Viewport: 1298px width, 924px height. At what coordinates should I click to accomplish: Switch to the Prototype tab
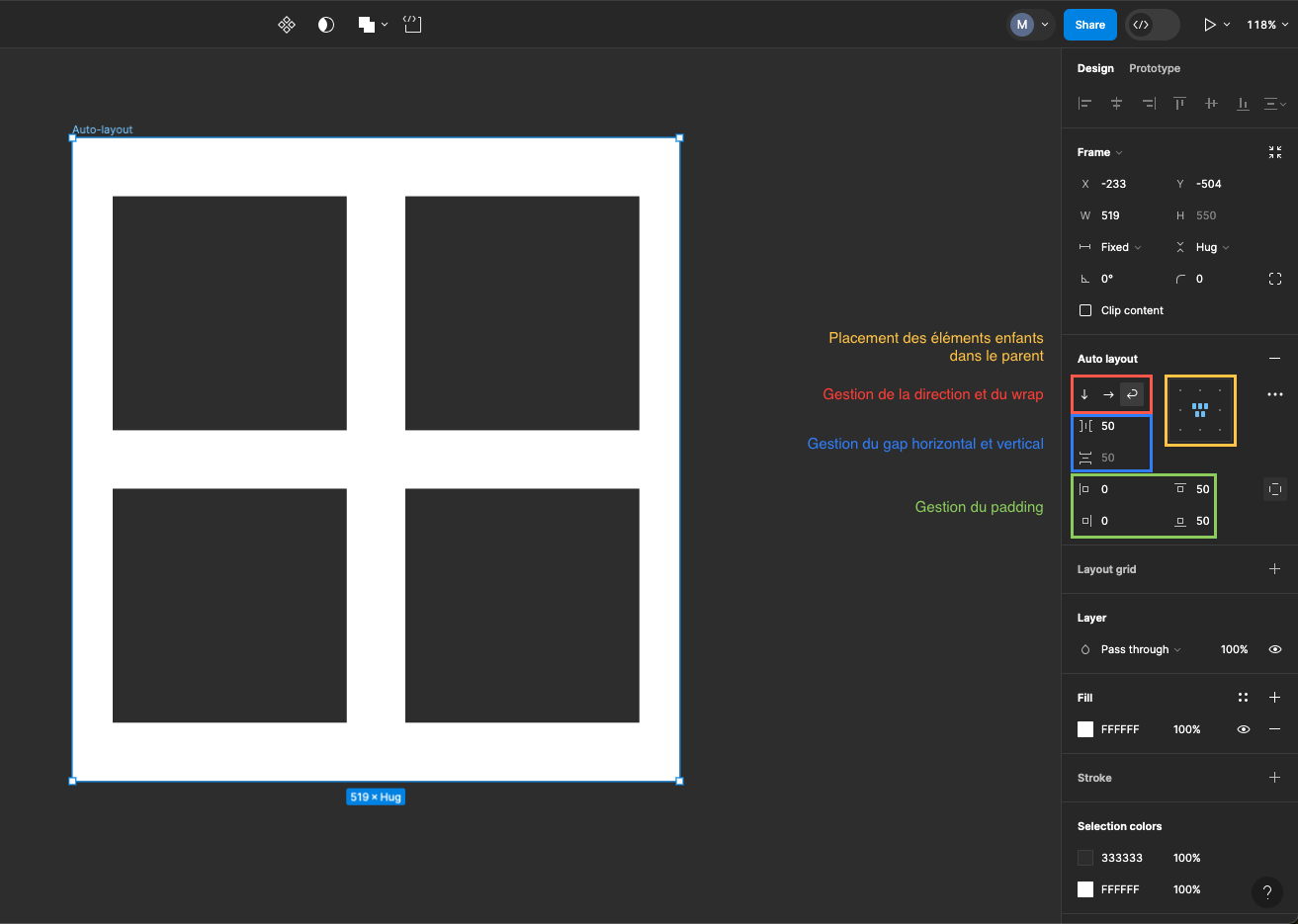pos(1154,68)
